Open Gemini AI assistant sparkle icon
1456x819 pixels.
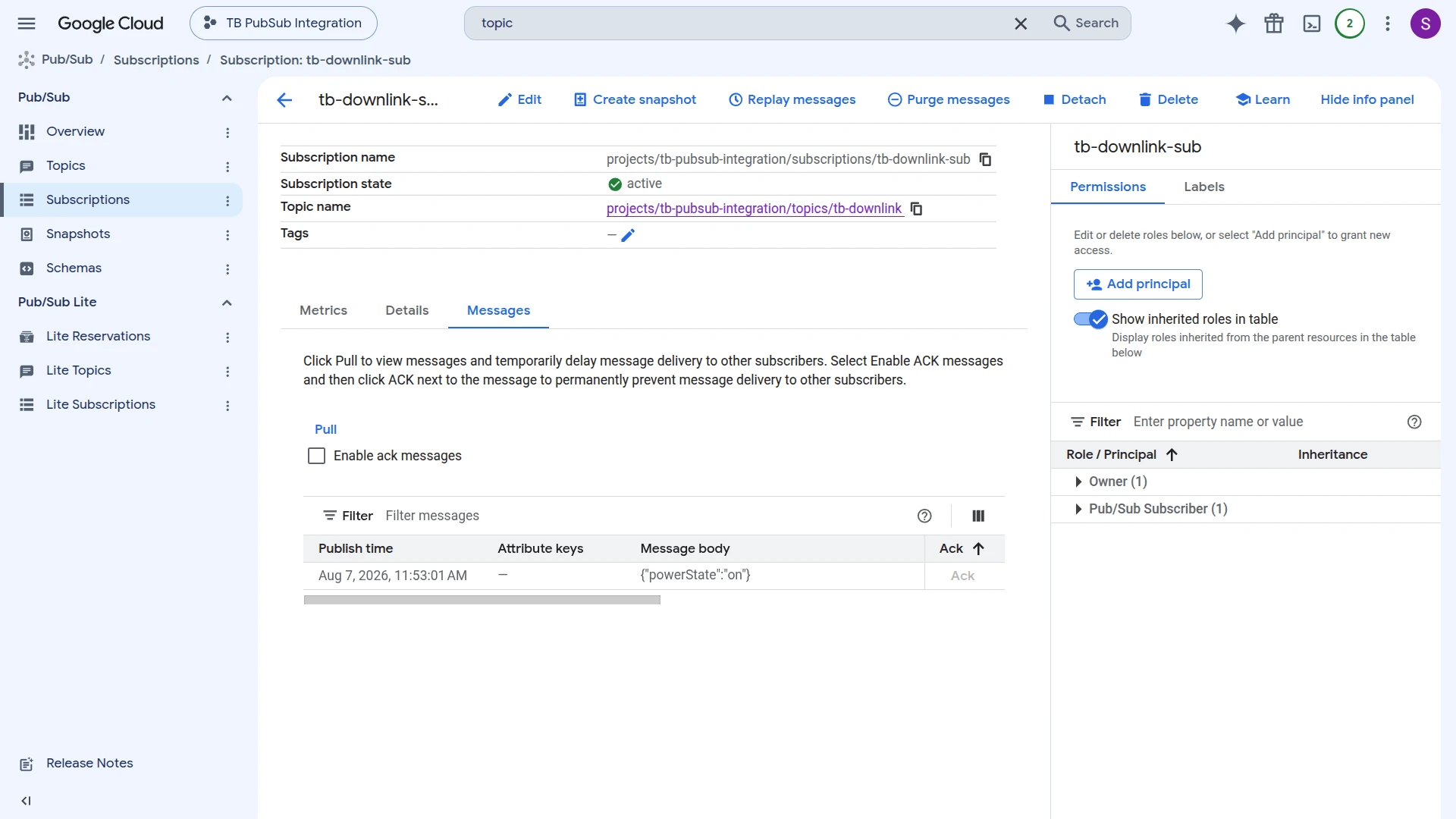coord(1236,24)
